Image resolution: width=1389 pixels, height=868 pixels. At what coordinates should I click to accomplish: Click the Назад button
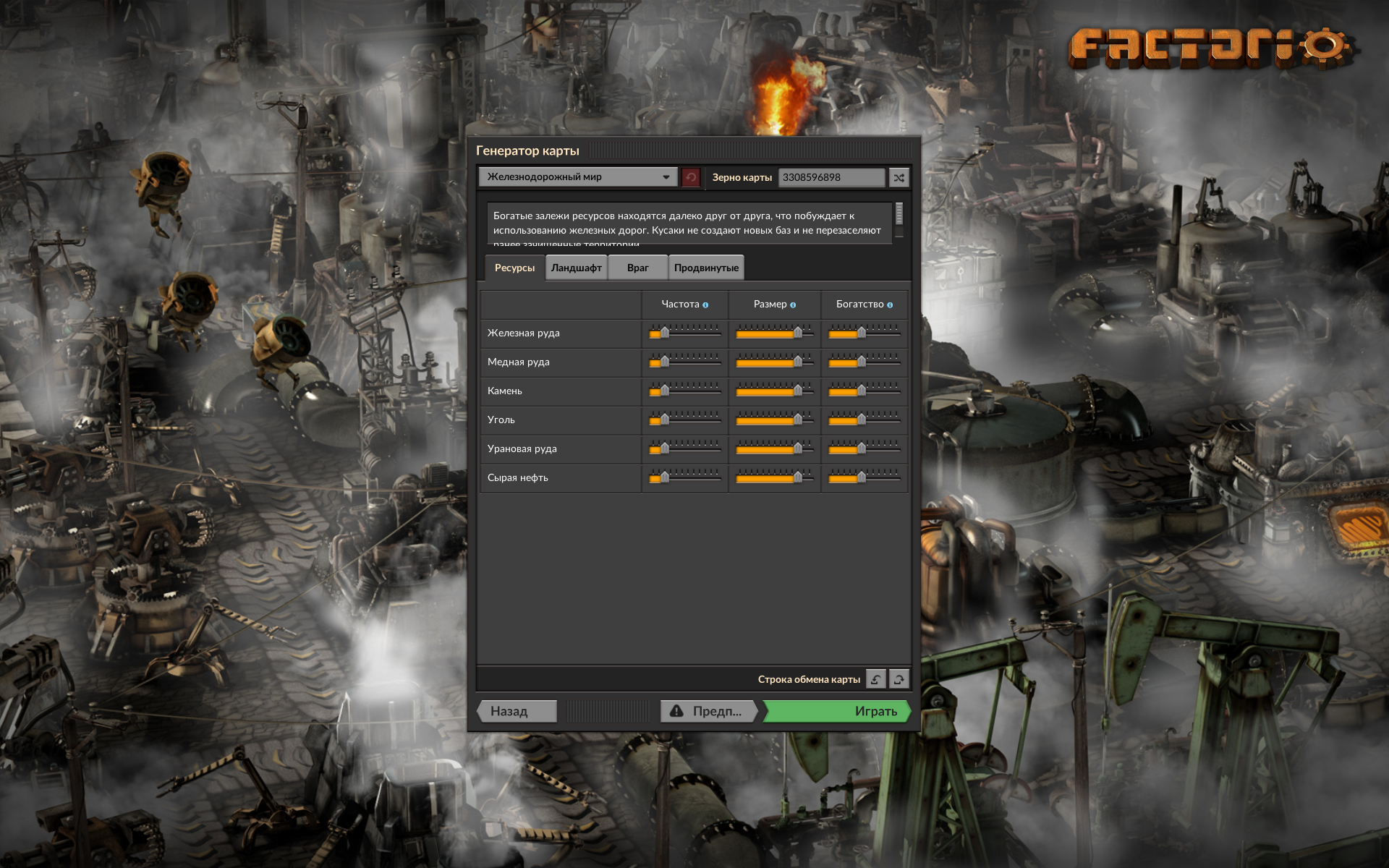click(517, 711)
